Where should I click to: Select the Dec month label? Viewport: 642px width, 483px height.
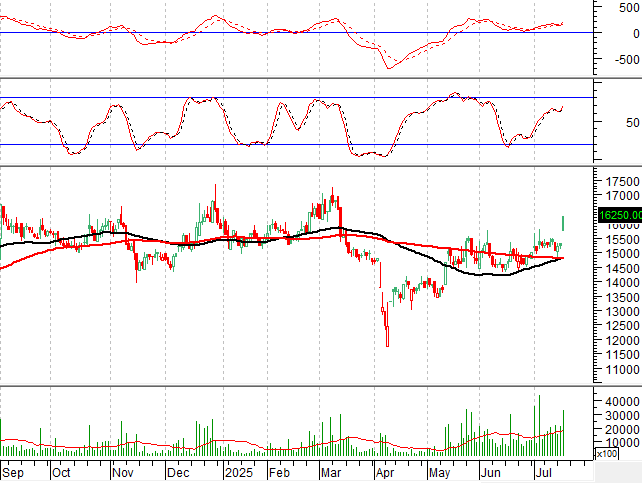tap(179, 473)
